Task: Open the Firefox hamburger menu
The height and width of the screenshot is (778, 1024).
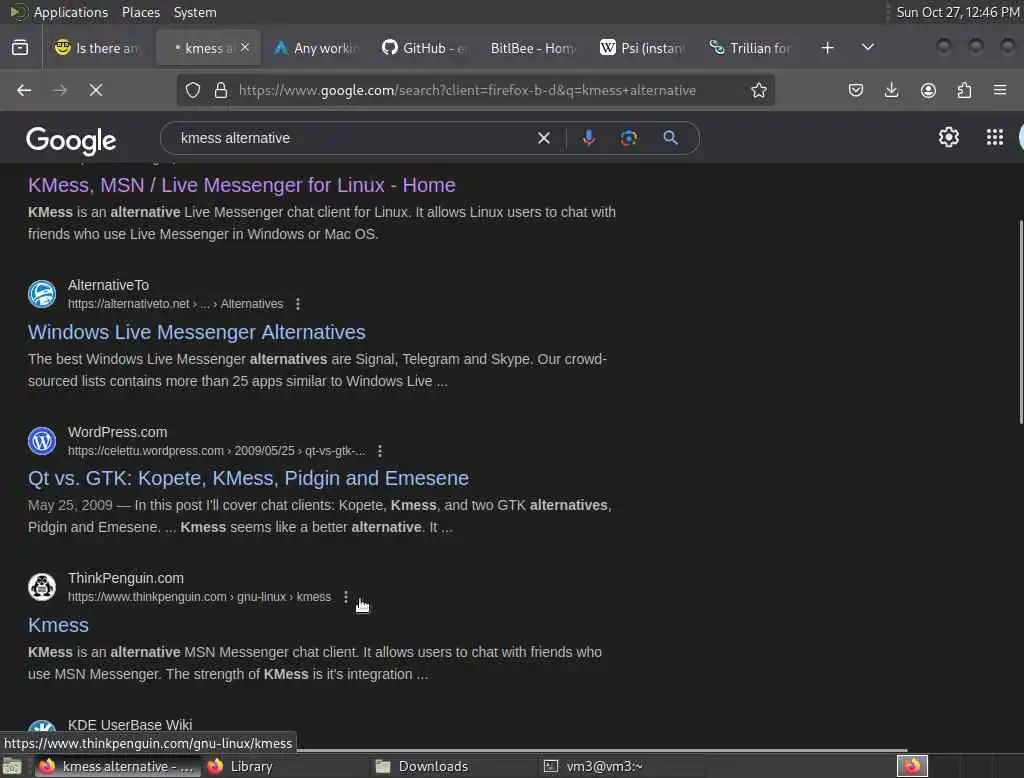Action: 1000,90
